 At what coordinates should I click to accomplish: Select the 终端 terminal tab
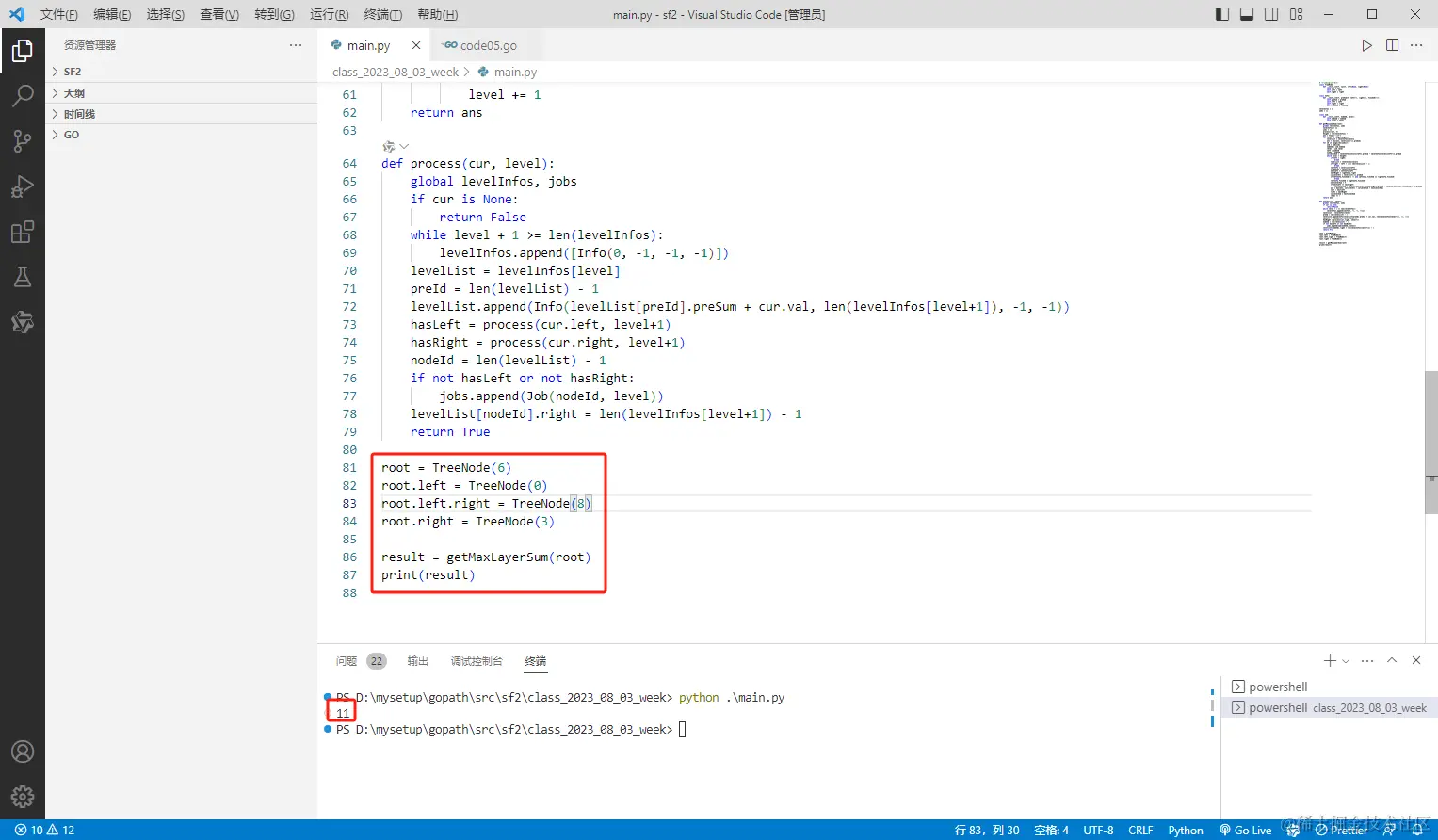[x=536, y=661]
